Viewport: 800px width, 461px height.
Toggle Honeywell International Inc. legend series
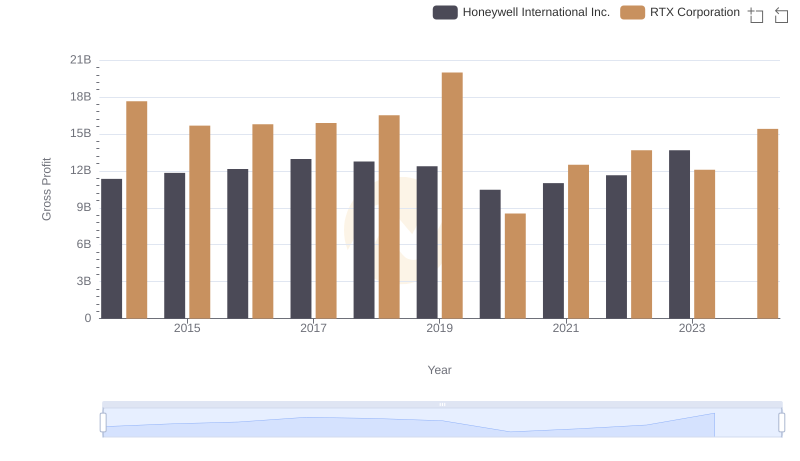tap(521, 12)
